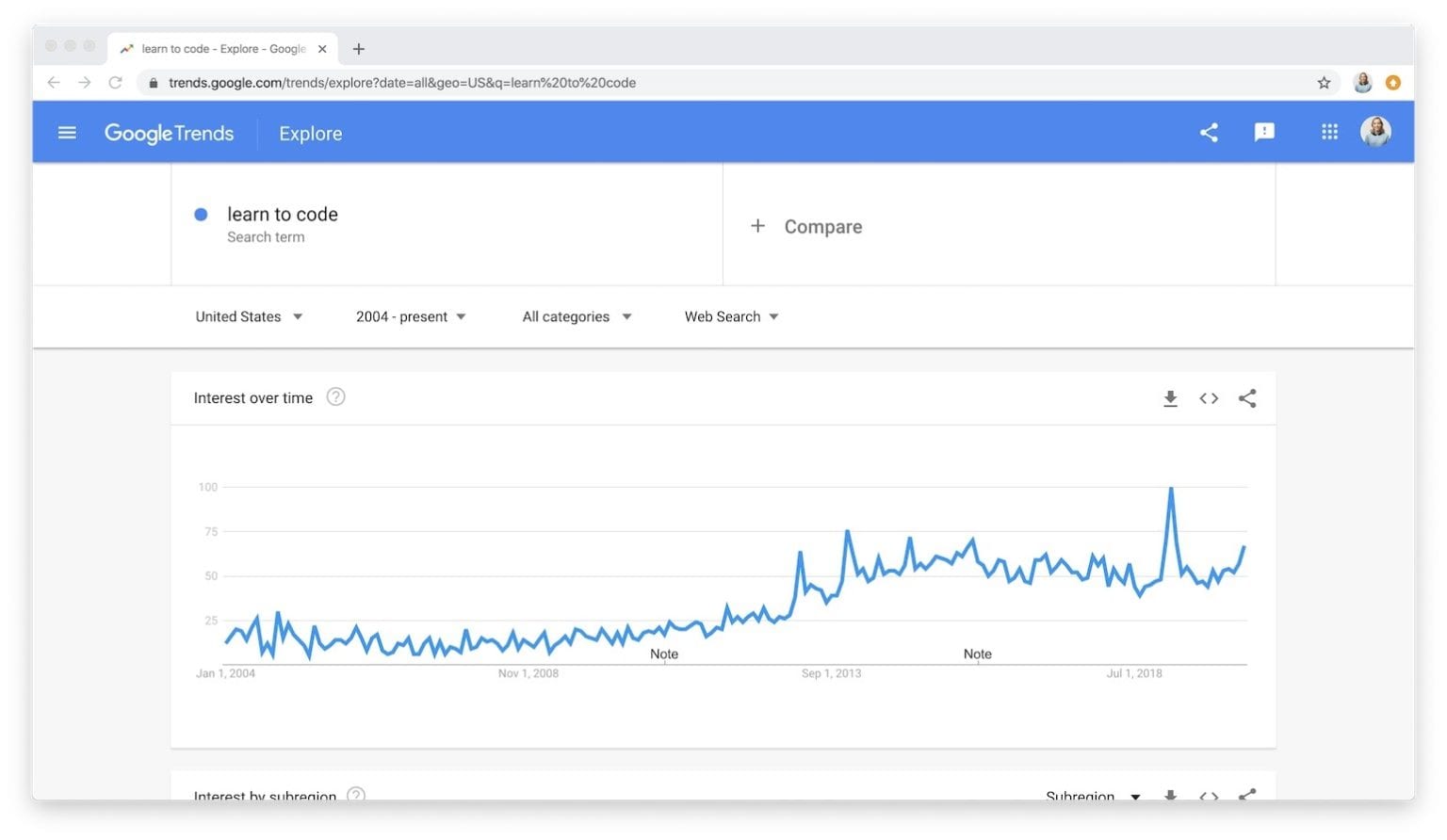Open the Google apps grid

1329,133
